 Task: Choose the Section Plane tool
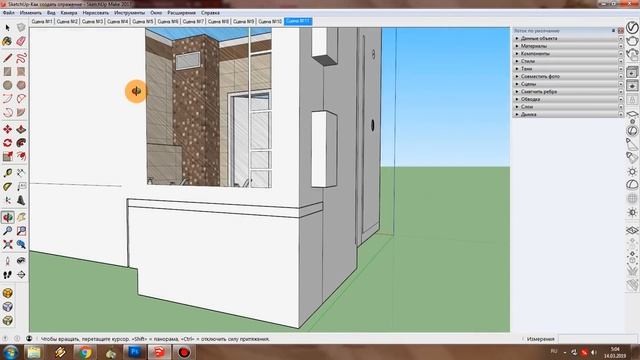(x=21, y=275)
